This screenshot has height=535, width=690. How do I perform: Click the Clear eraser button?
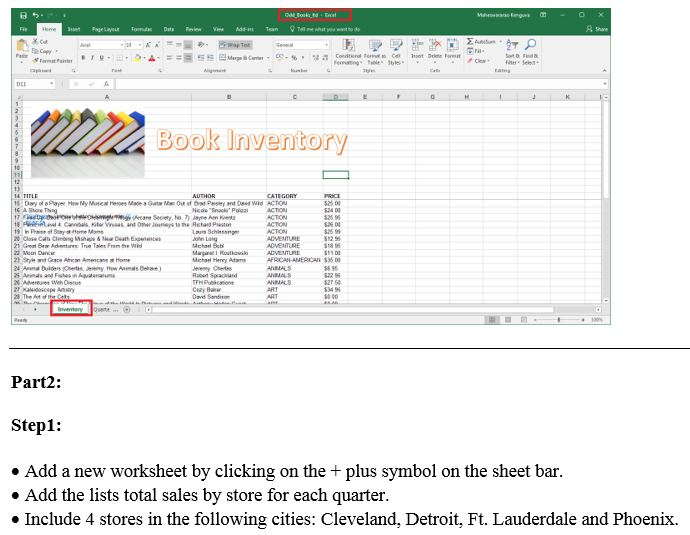point(477,61)
